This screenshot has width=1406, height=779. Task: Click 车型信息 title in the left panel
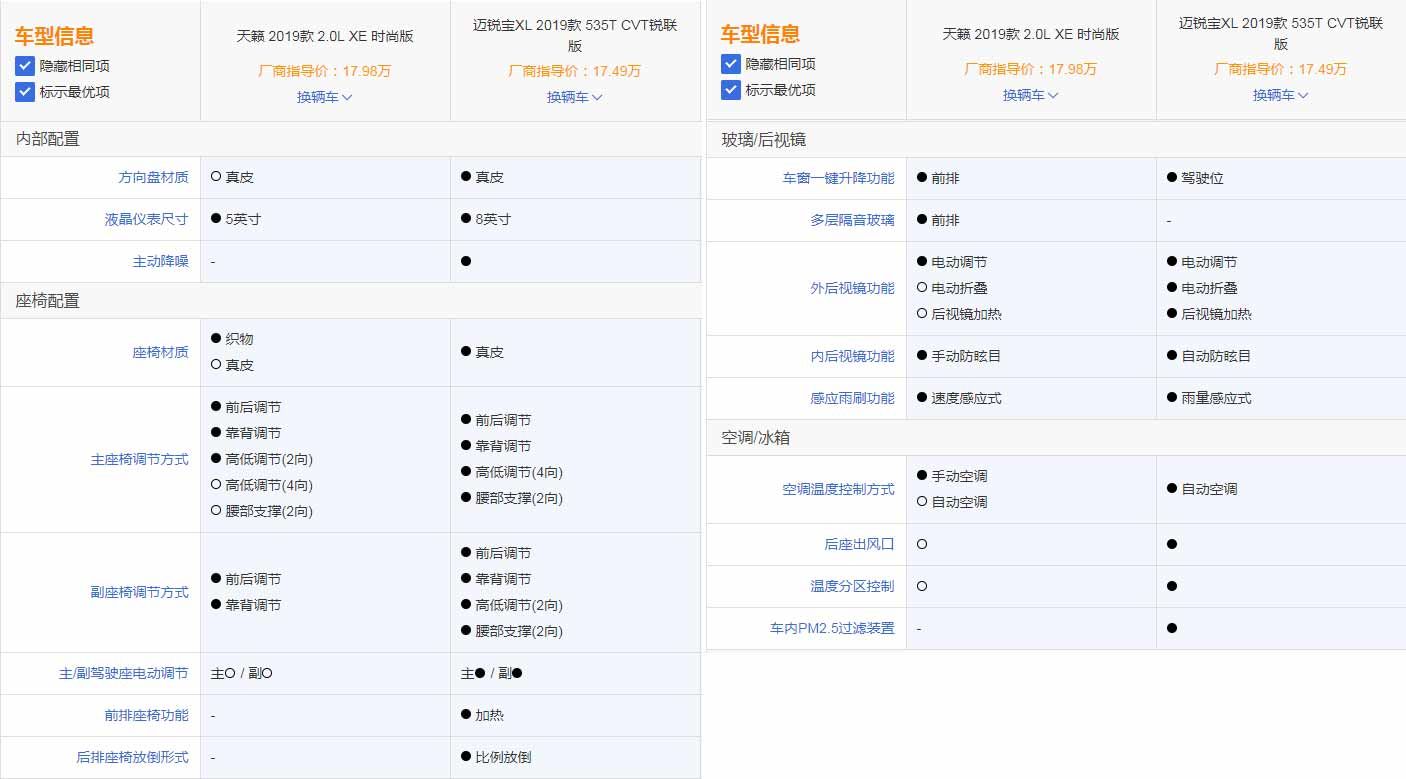pos(55,36)
